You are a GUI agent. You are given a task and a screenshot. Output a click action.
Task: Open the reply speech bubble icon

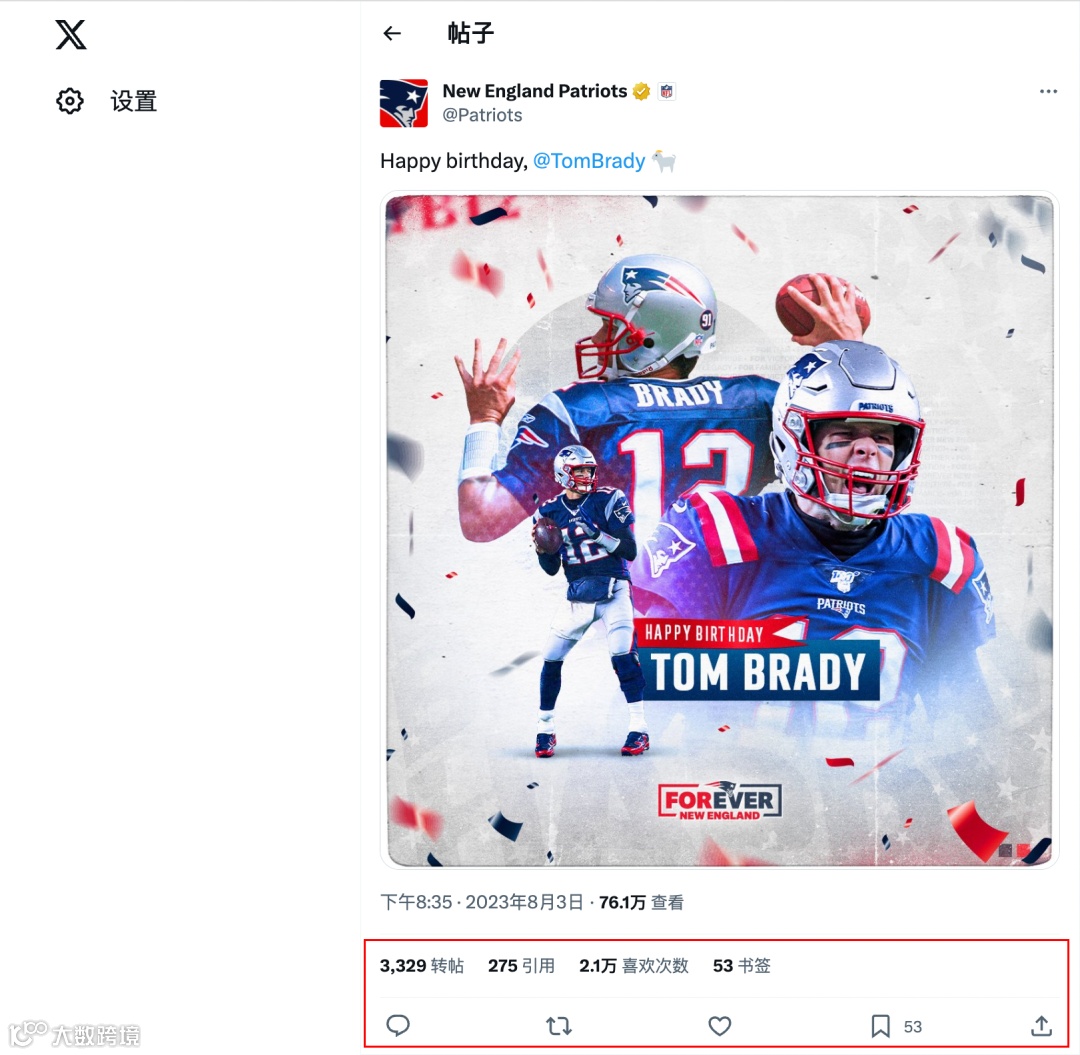[x=398, y=1025]
